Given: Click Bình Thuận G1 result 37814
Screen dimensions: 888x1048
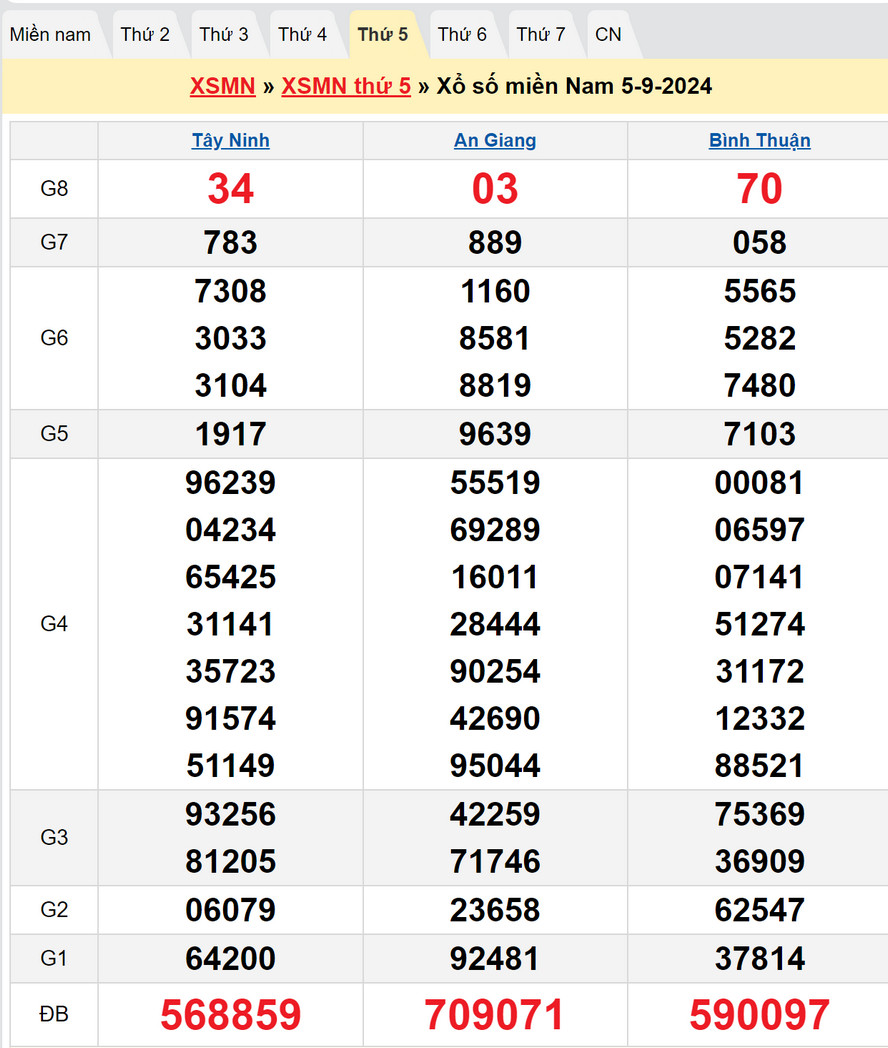Looking at the screenshot, I should [759, 959].
